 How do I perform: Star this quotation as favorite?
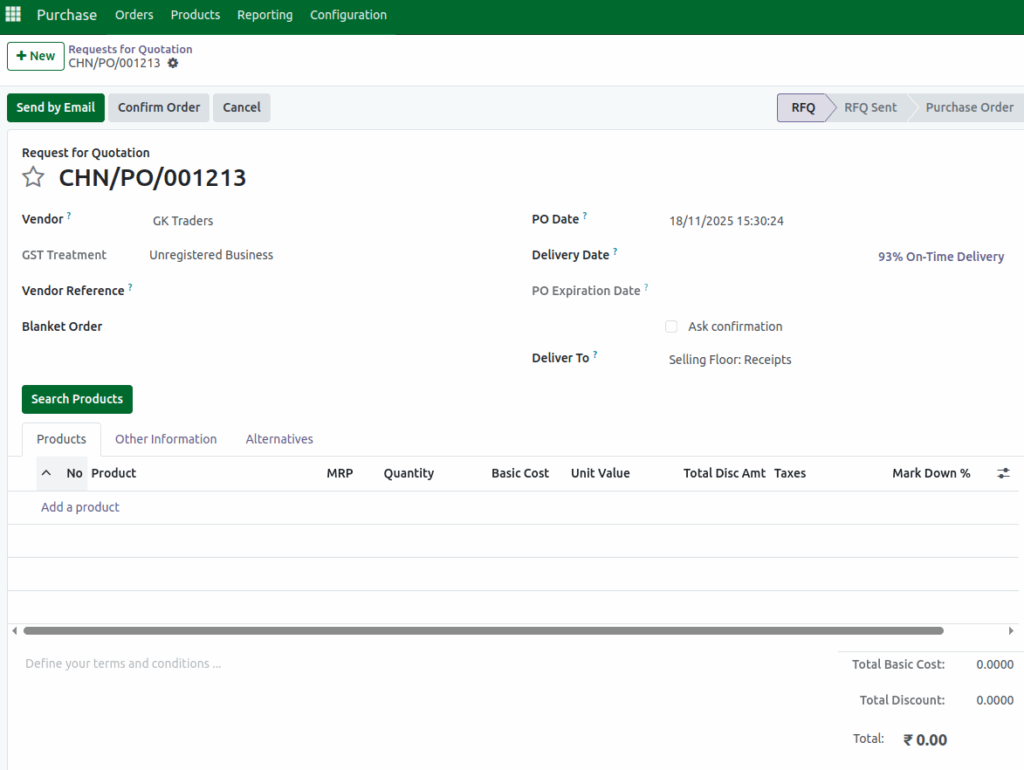coord(33,176)
